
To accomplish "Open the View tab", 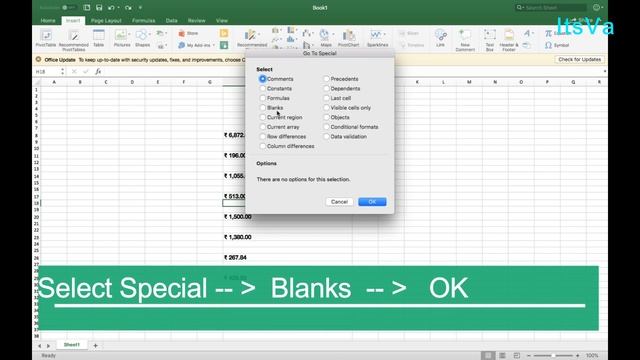I will pos(222,20).
